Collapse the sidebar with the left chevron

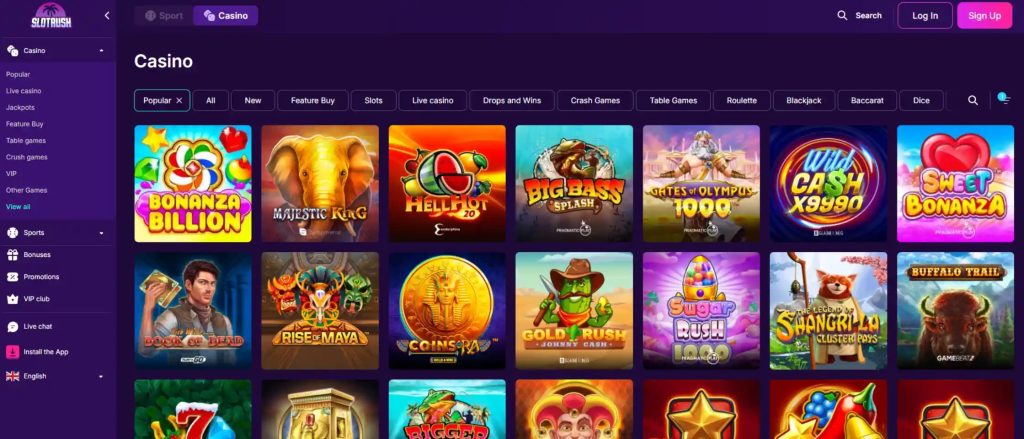coord(107,16)
